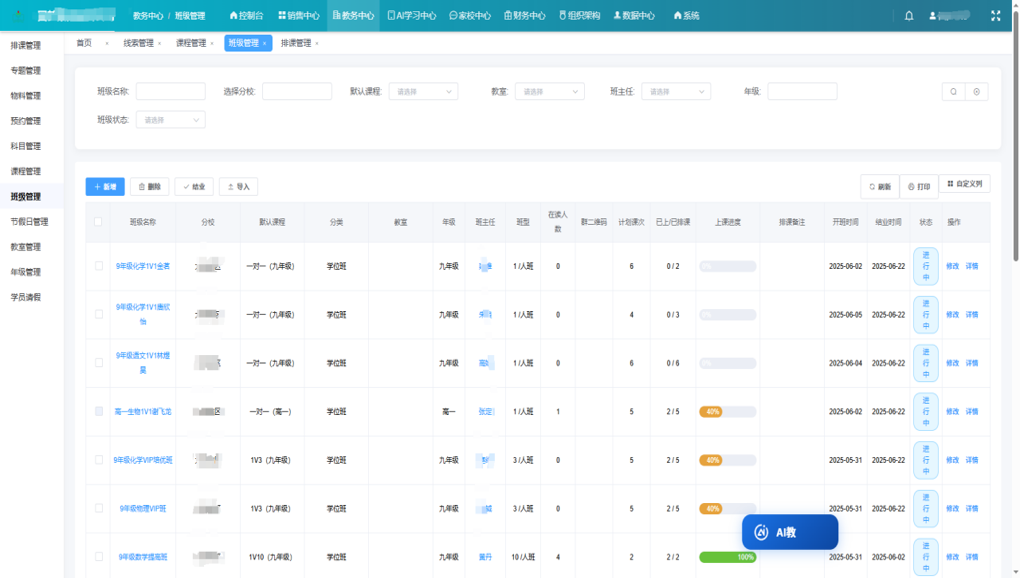Image resolution: width=1020 pixels, height=579 pixels.
Task: Open 控制台 in the top navigation
Action: coord(247,16)
